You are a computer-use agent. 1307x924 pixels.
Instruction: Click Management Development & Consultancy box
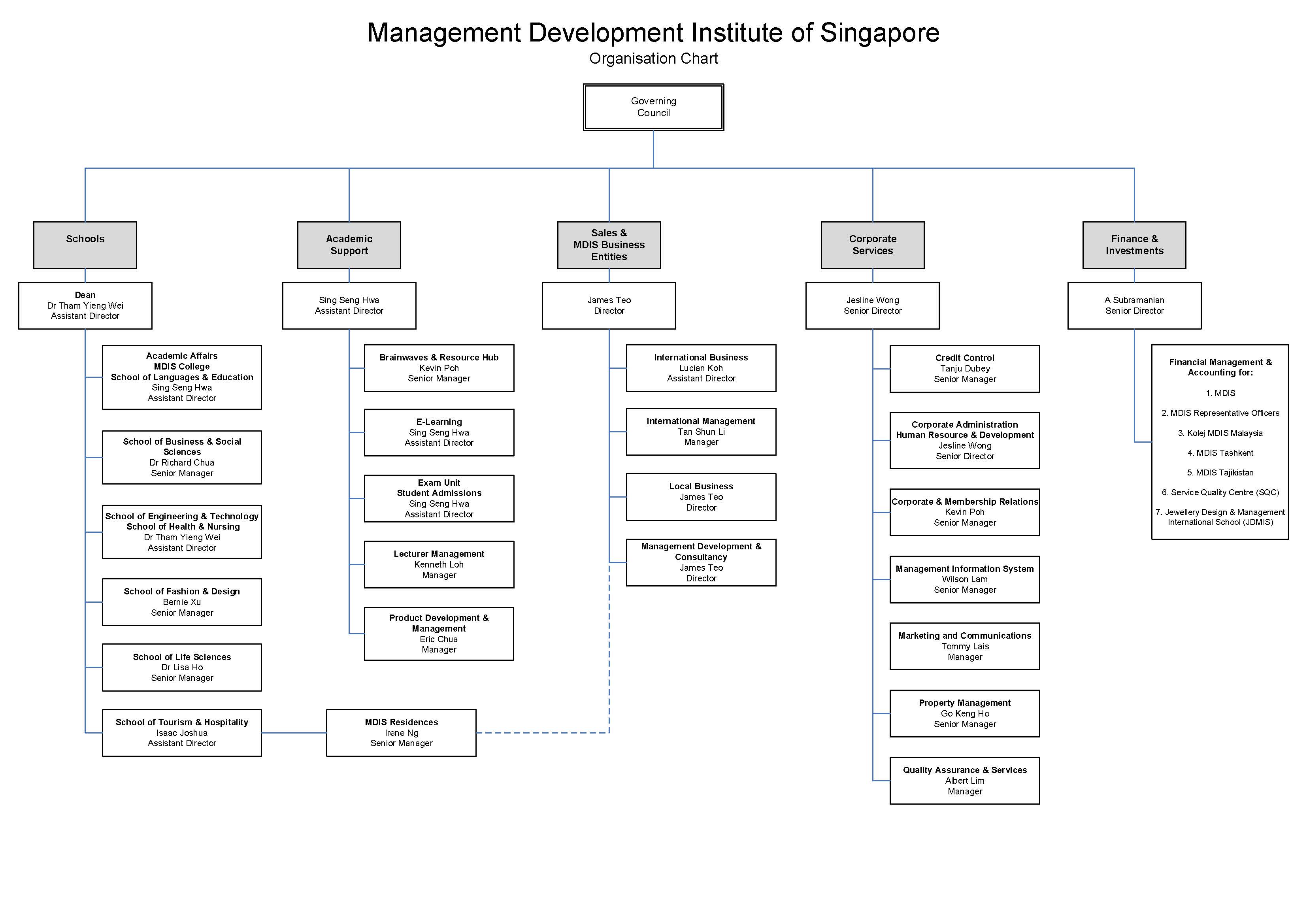[x=701, y=562]
